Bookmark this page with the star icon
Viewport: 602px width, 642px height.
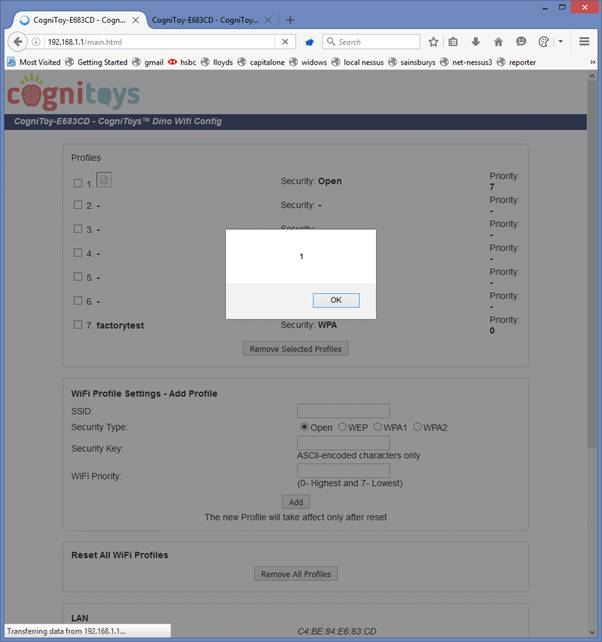[433, 42]
